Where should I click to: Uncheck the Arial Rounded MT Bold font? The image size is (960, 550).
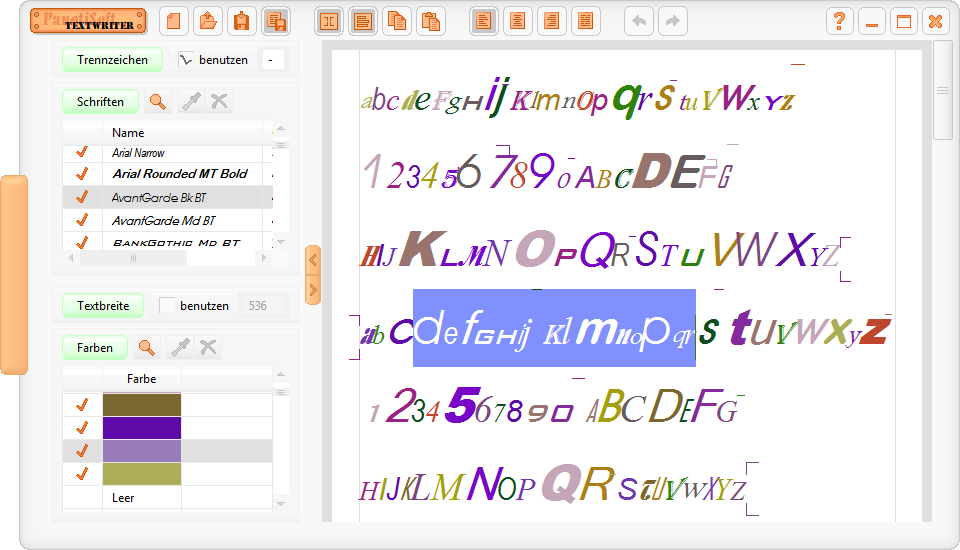[82, 174]
